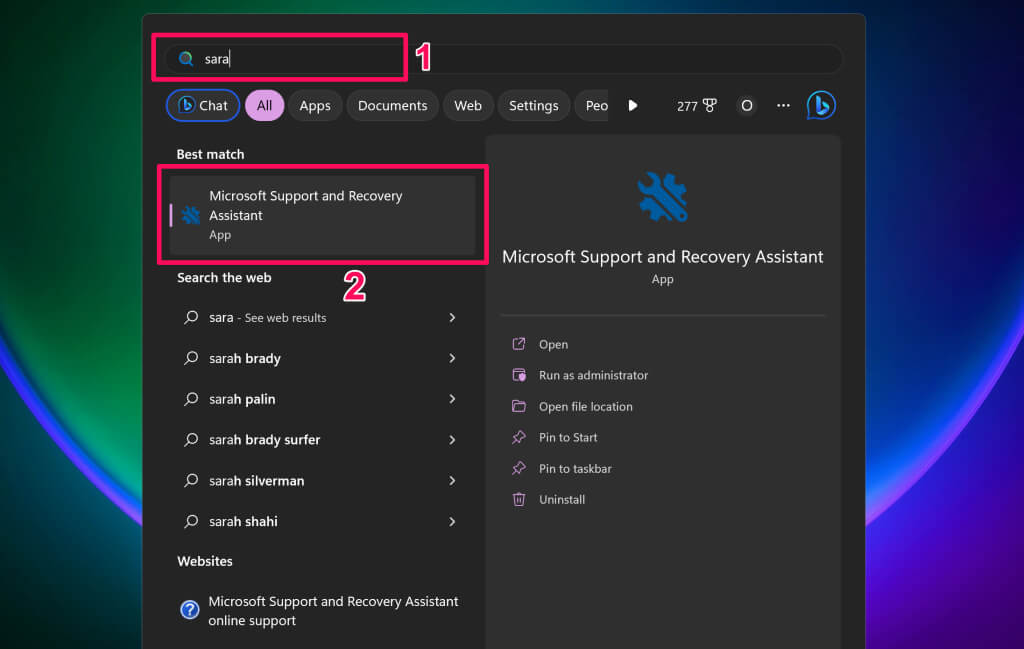Screen dimensions: 1024x649
Task: Open the rewards points trophy icon
Action: [710, 106]
